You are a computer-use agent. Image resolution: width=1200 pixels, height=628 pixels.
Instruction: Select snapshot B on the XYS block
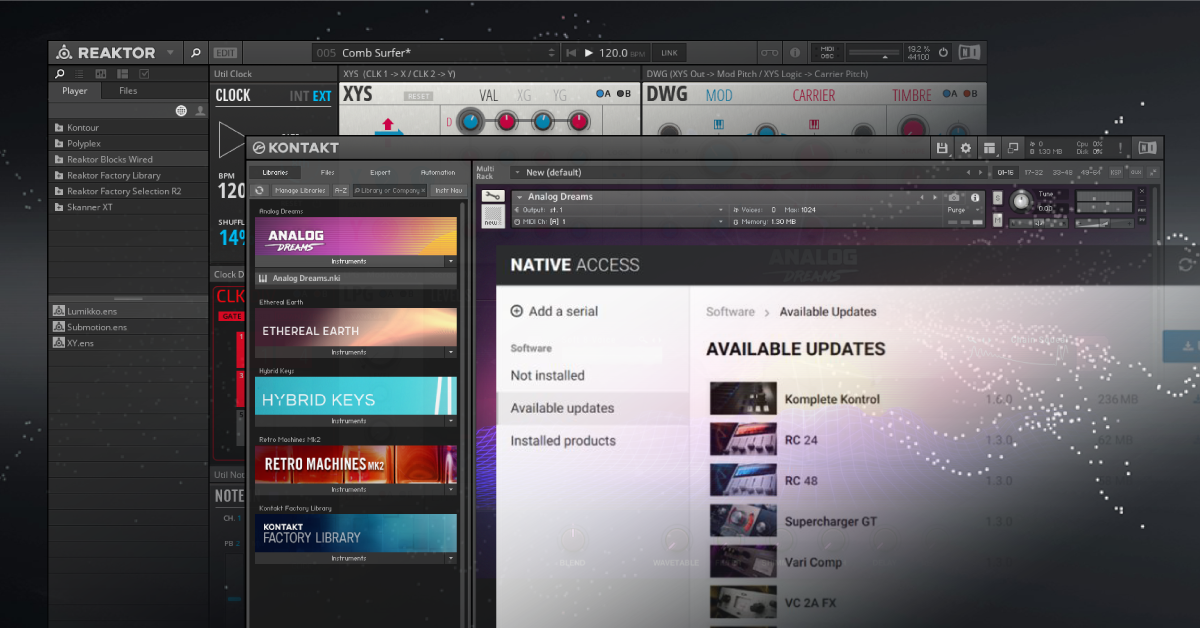click(624, 94)
